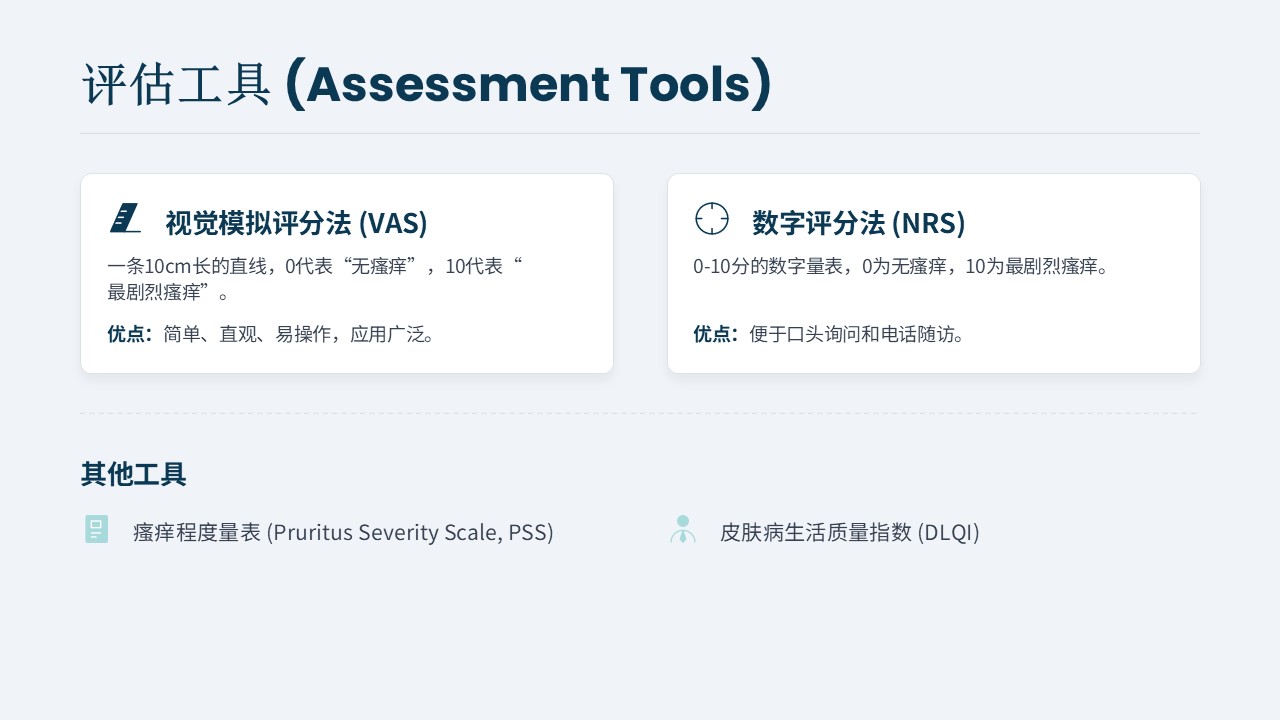Click the (DLQI) abbreviation in parentheses

pyautogui.click(x=948, y=532)
